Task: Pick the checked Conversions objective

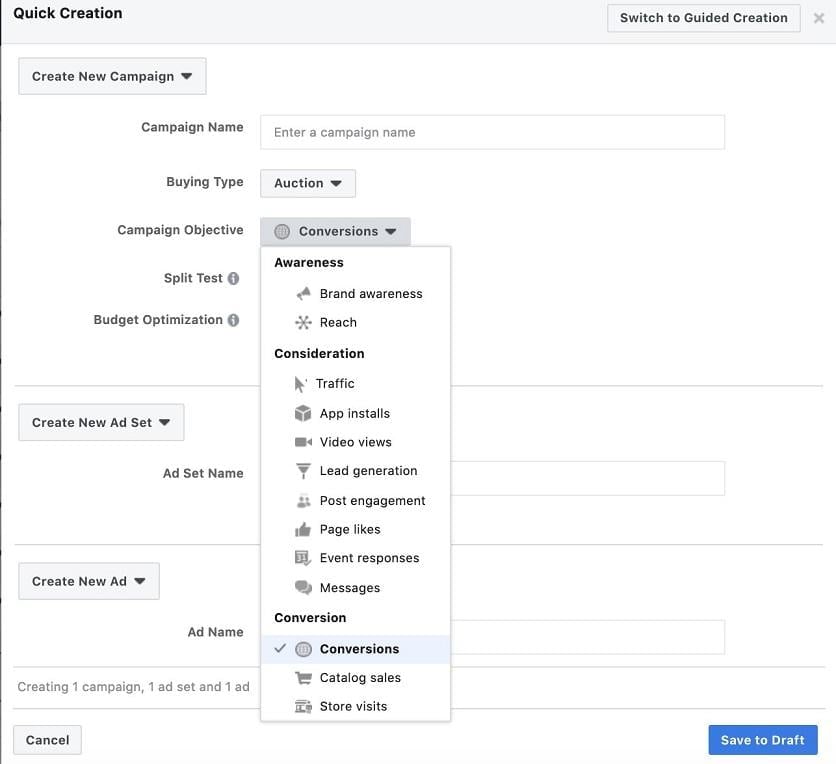Action: [x=359, y=650]
